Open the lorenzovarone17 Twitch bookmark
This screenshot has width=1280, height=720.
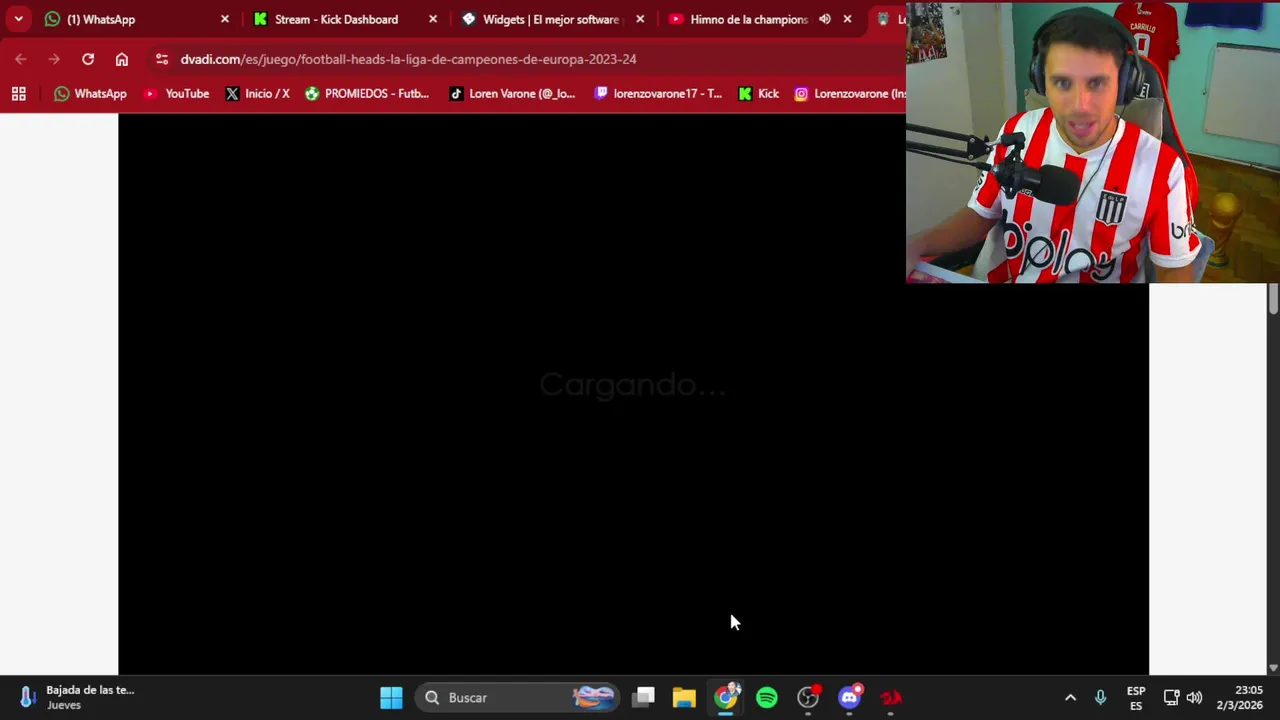657,94
